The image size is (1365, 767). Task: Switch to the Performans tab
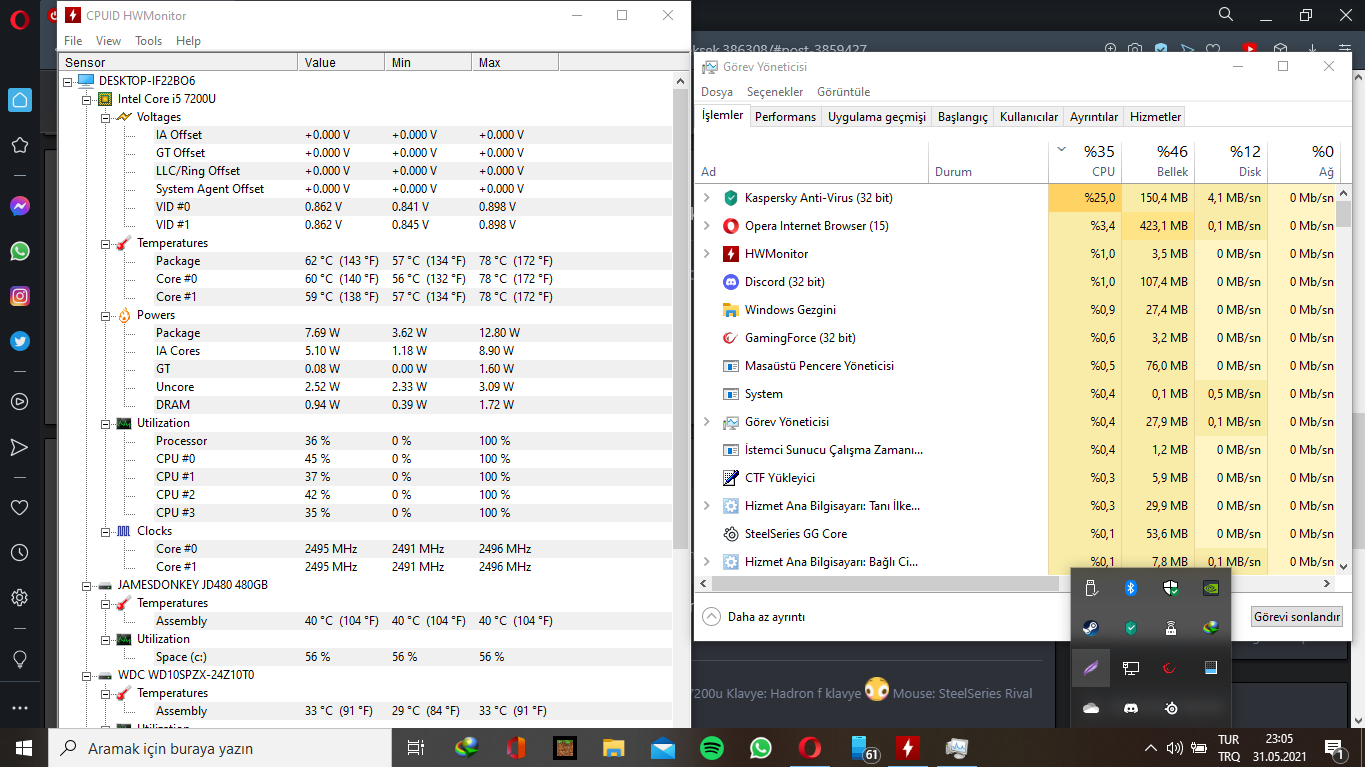click(785, 117)
